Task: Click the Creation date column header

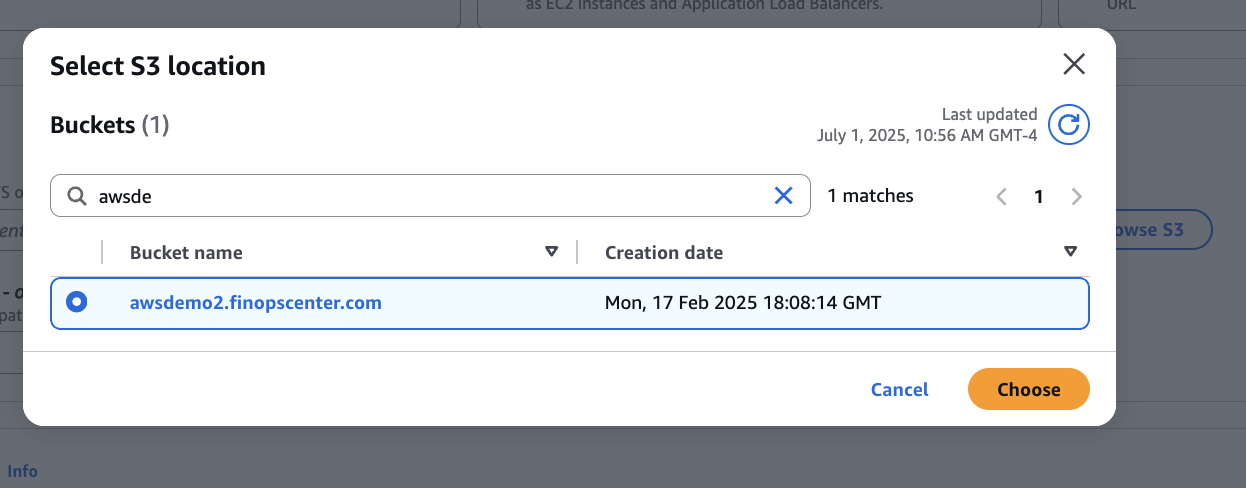Action: click(663, 253)
